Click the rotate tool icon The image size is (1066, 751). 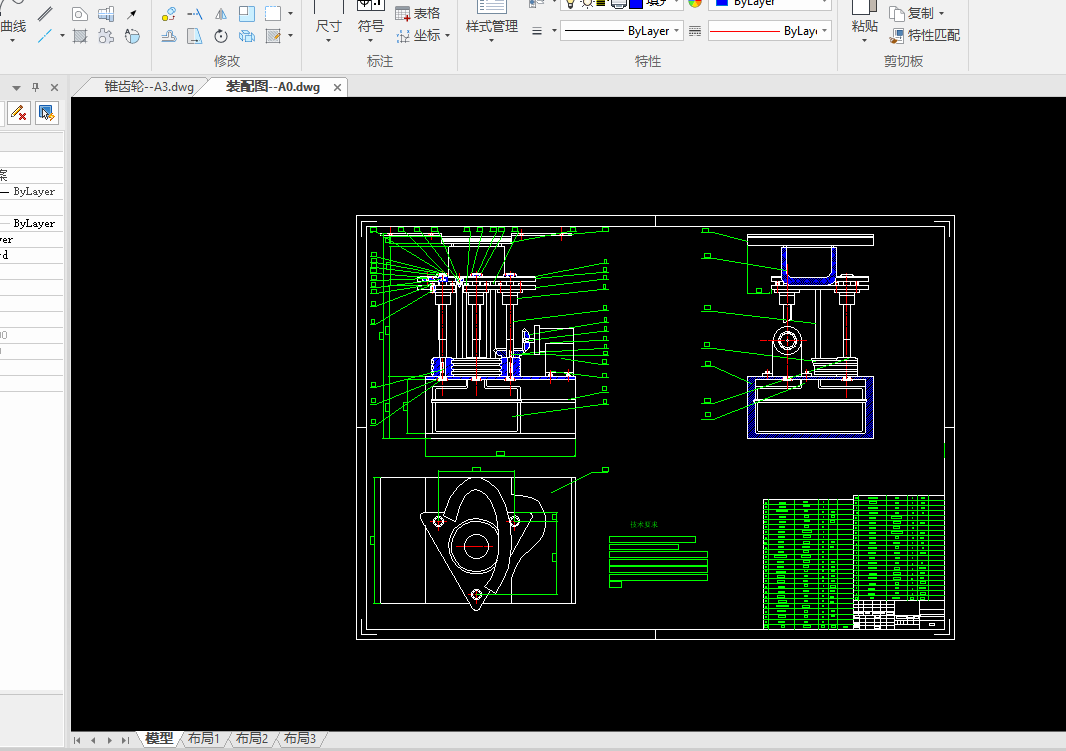(221, 37)
